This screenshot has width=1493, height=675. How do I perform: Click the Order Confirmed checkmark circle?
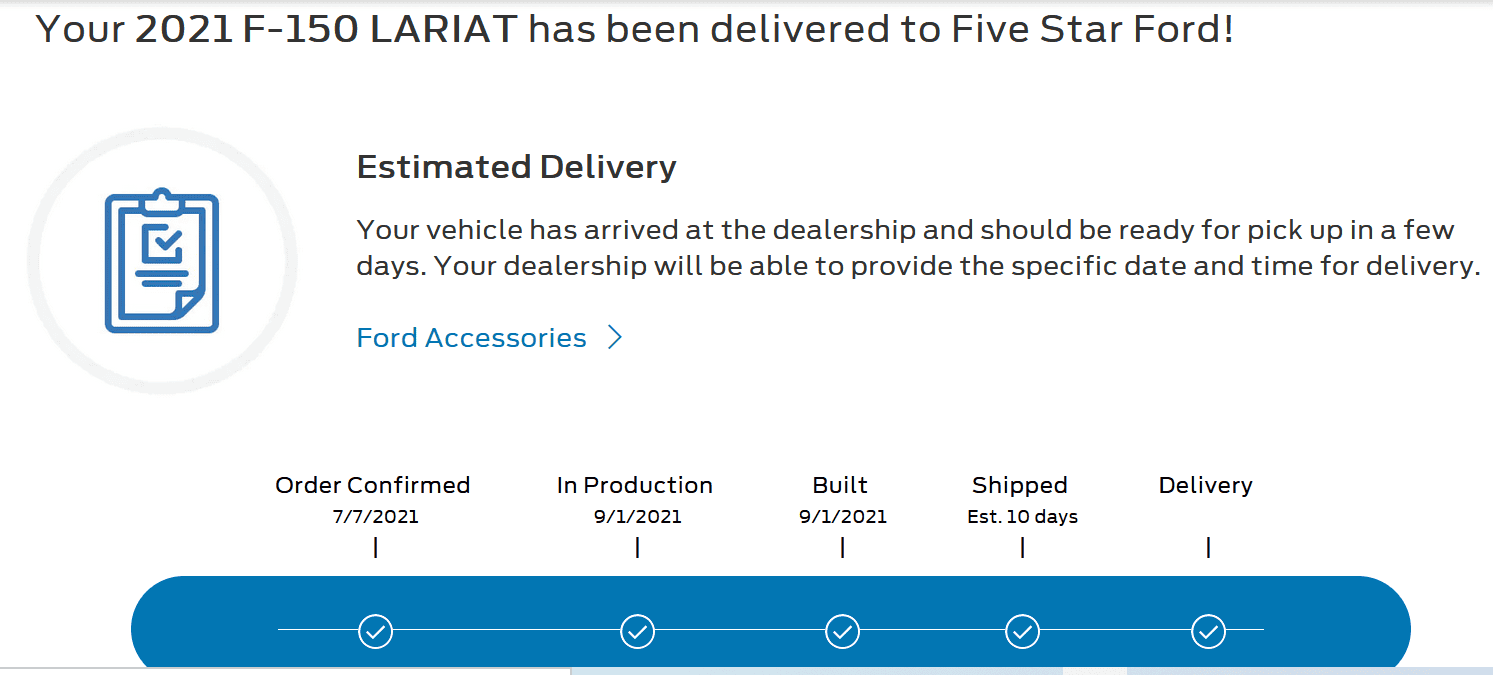[x=376, y=631]
